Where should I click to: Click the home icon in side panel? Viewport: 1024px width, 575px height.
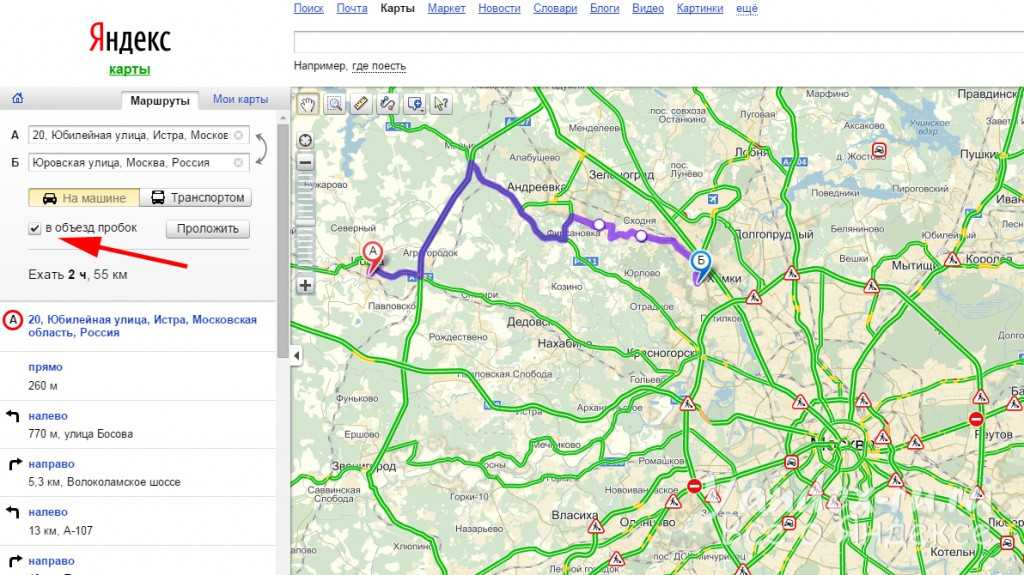pyautogui.click(x=18, y=98)
